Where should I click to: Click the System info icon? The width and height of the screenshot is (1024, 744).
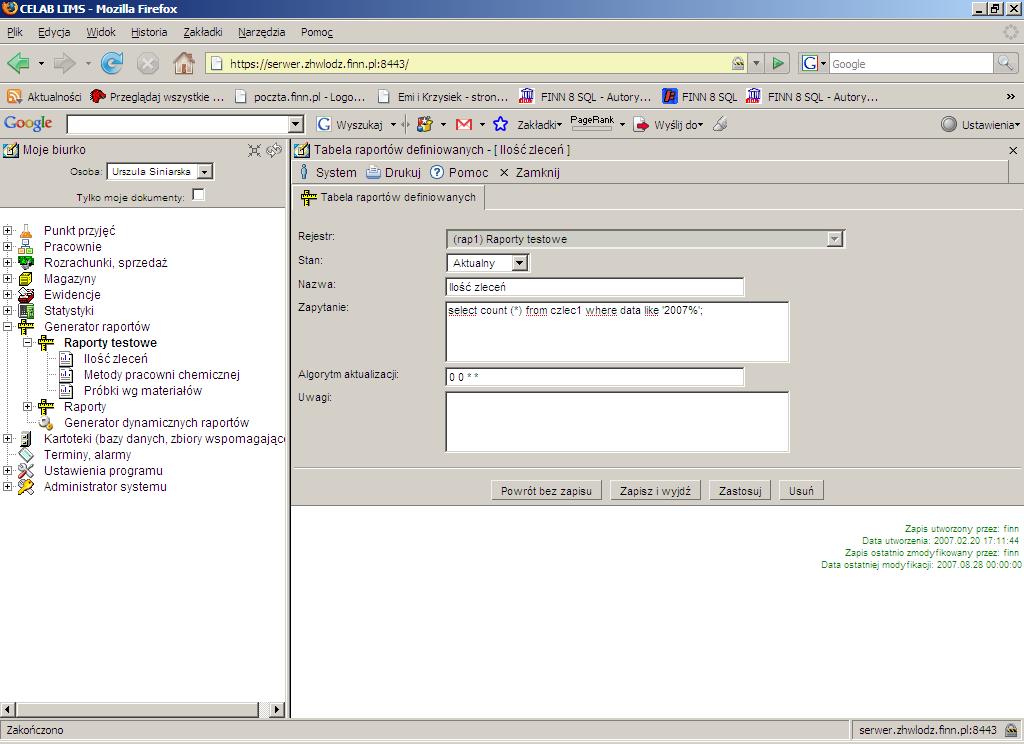point(304,172)
